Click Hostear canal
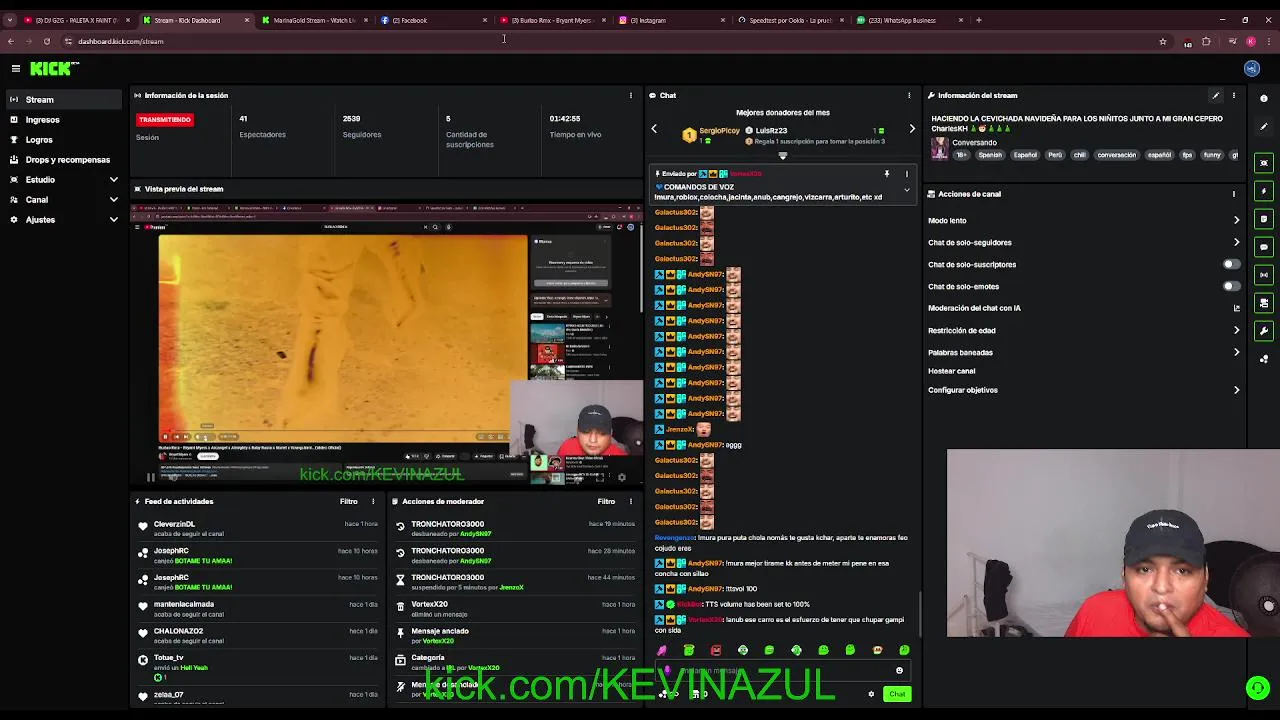Viewport: 1280px width, 720px height. [951, 371]
